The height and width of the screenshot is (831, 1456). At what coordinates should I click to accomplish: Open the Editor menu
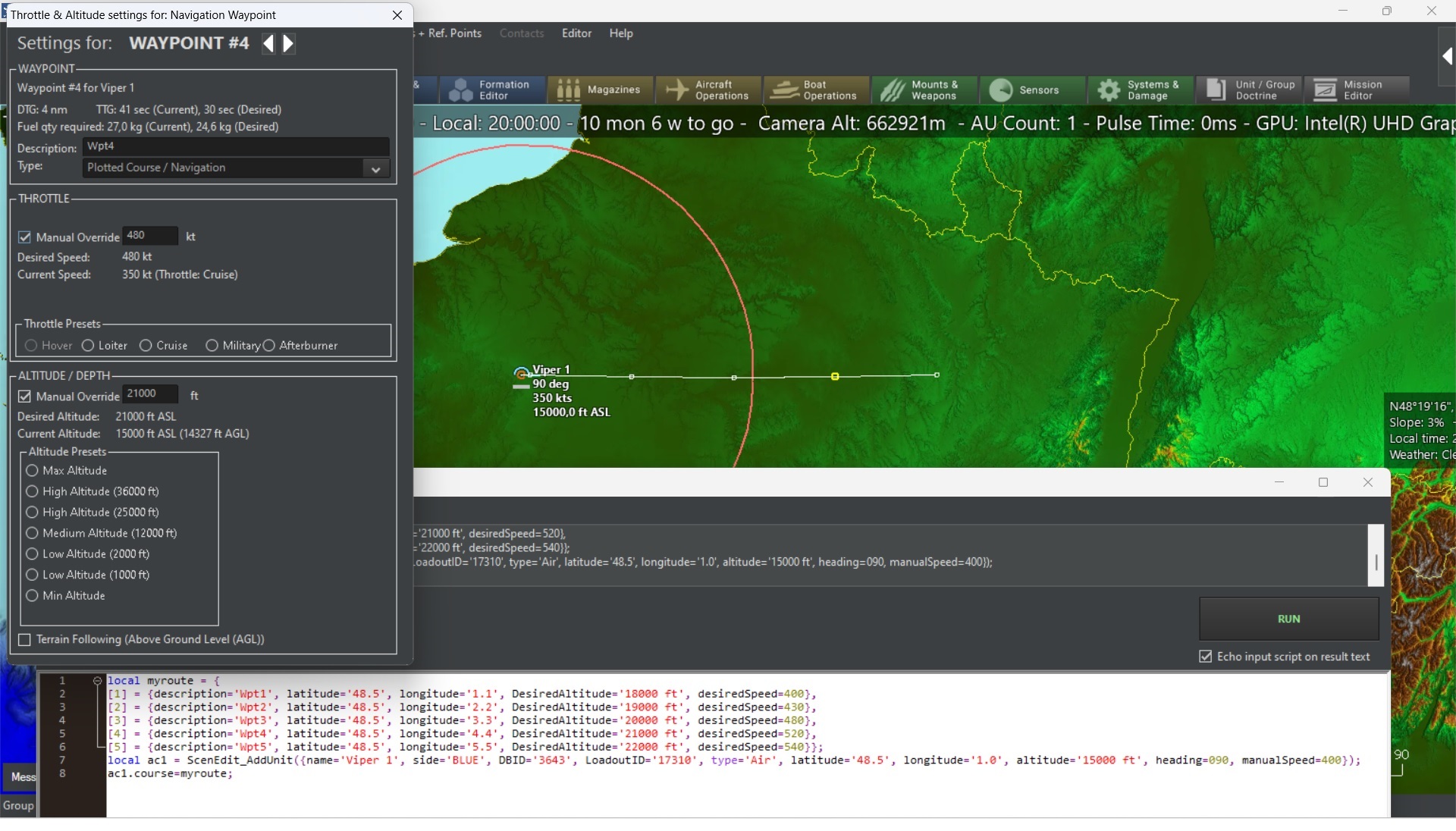coord(576,33)
